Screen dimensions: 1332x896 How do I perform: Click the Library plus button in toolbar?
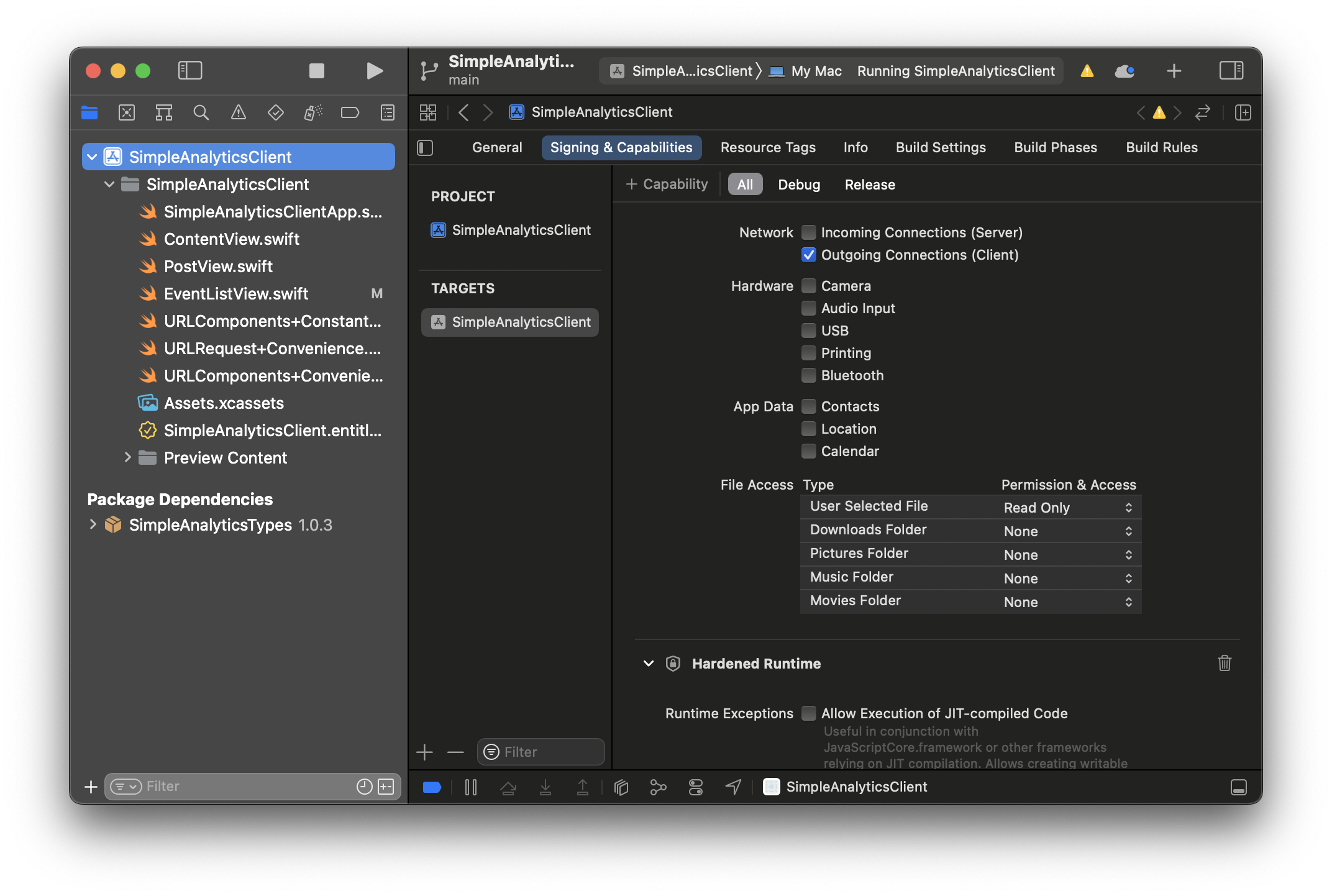(1174, 71)
